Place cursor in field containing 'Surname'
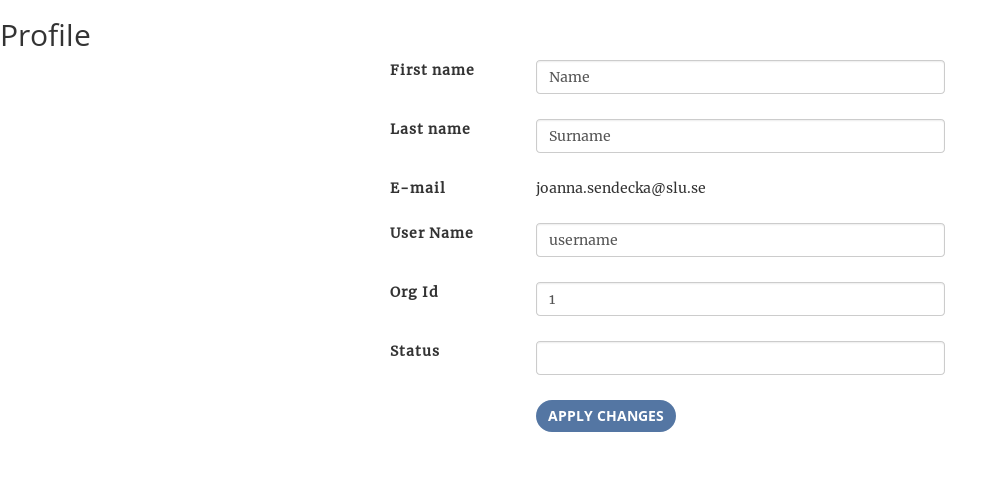Screen dimensions: 998x489 click(x=740, y=136)
